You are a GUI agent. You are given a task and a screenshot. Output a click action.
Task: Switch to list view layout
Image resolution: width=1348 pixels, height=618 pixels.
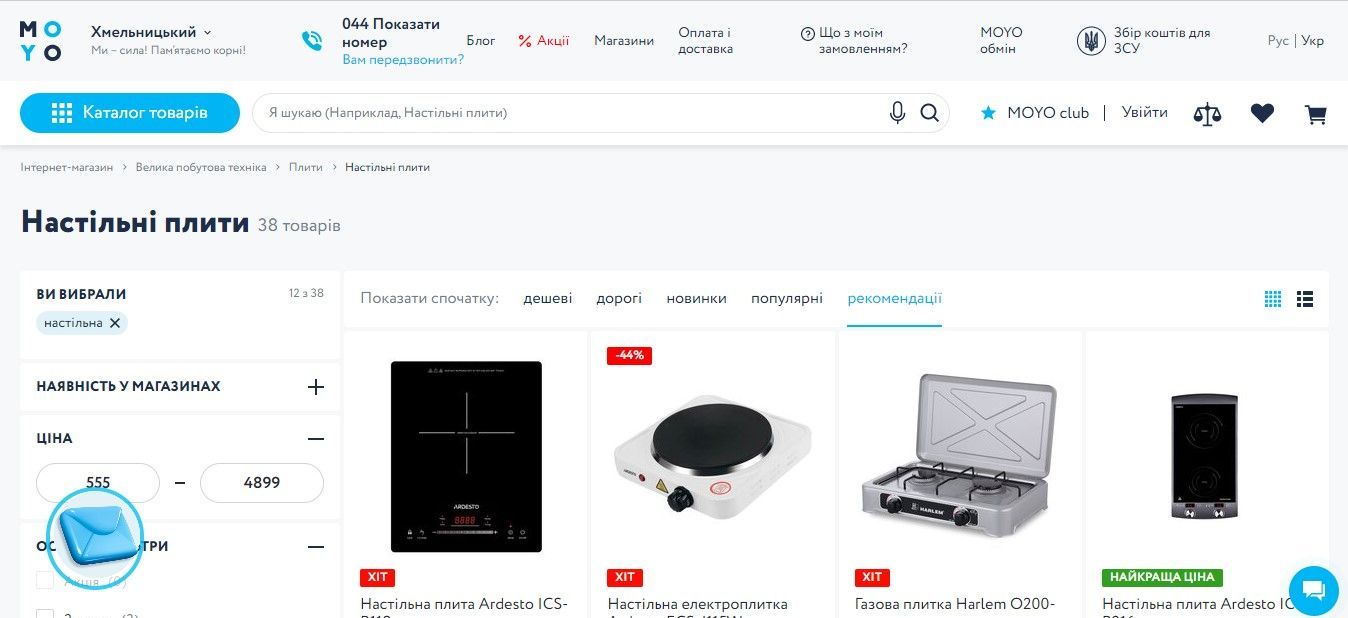(1305, 299)
